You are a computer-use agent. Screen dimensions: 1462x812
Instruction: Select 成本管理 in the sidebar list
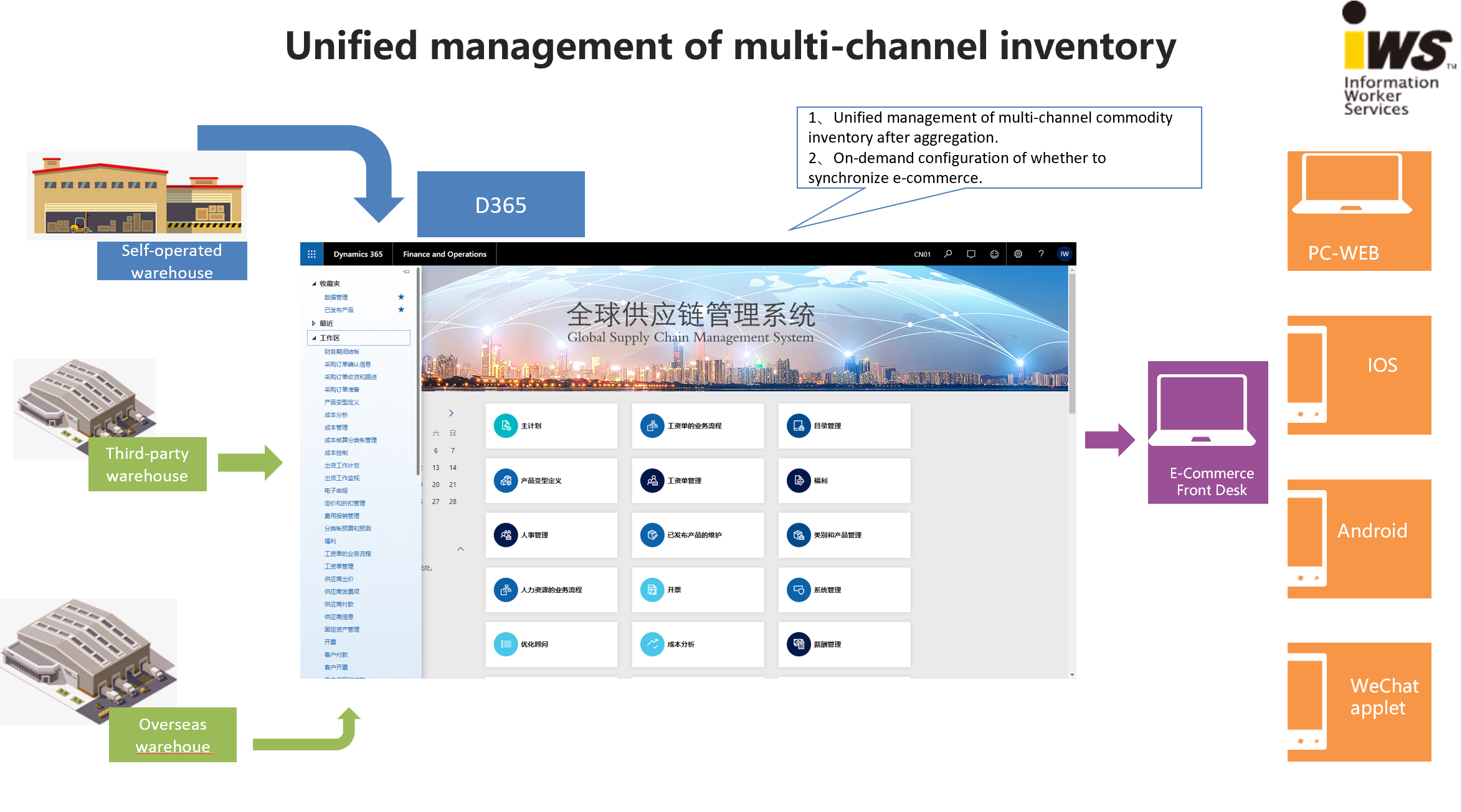pos(336,427)
